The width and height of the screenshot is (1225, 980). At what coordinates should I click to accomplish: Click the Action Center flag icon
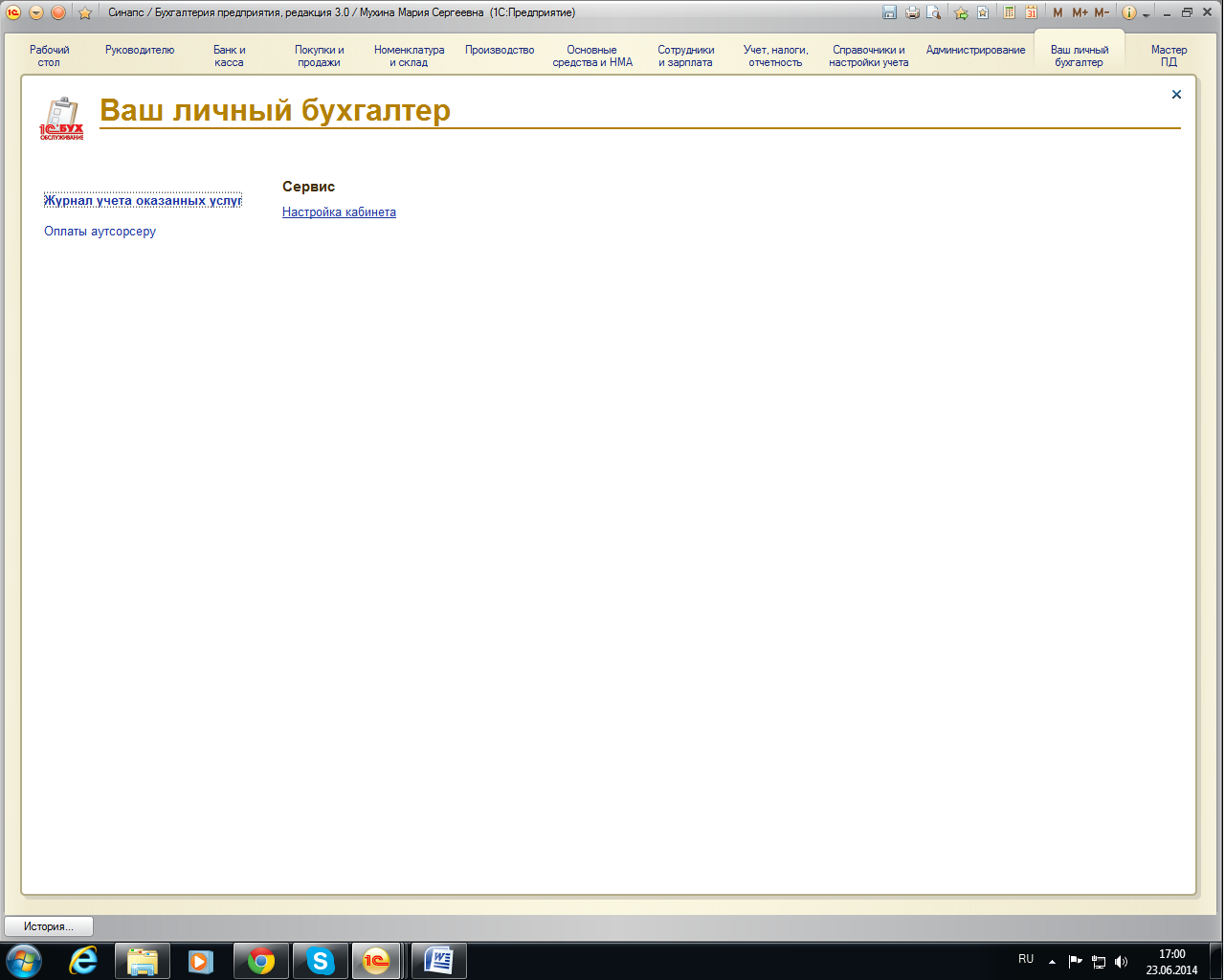[1075, 961]
